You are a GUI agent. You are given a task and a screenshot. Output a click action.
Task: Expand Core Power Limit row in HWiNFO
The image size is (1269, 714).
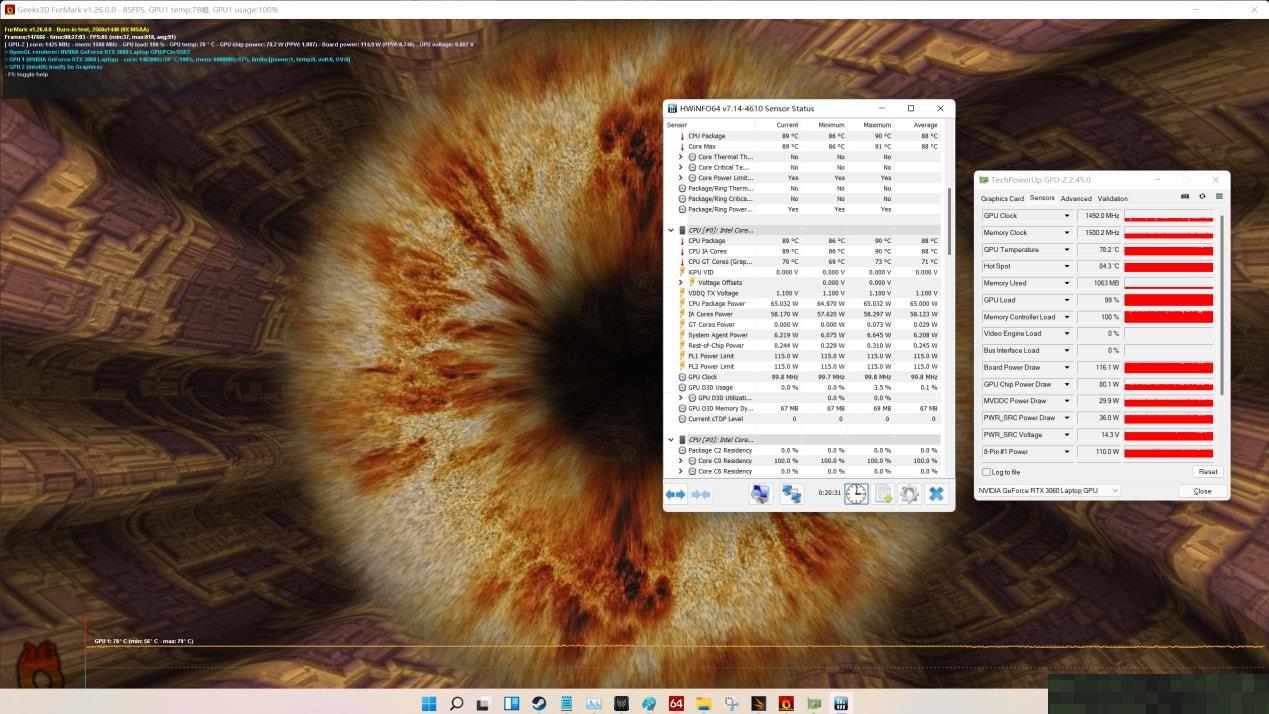point(681,178)
